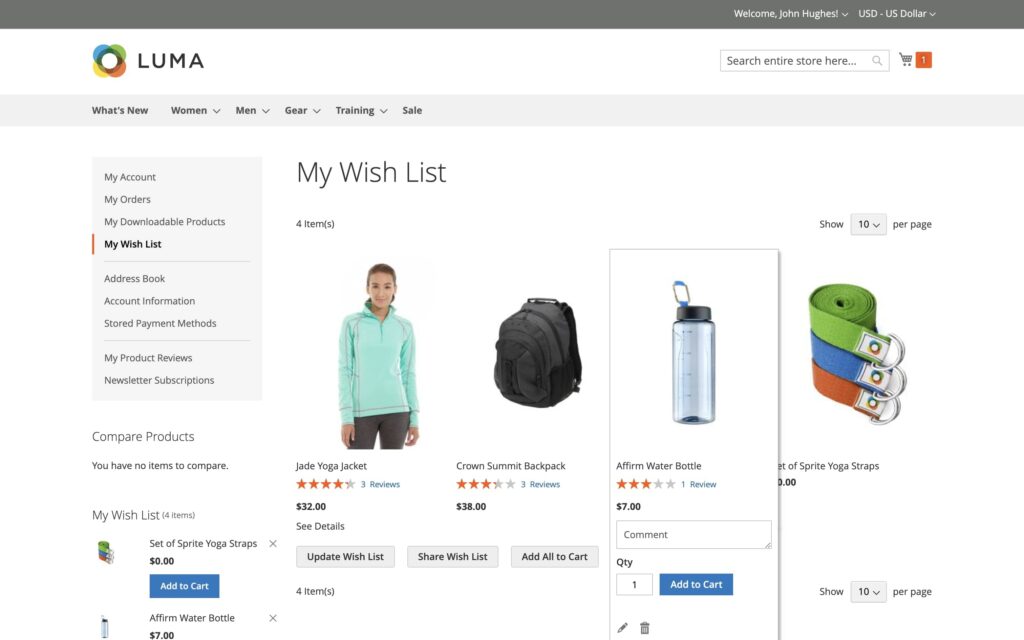
Task: Click the Jade Yoga Jacket star rating
Action: [325, 484]
